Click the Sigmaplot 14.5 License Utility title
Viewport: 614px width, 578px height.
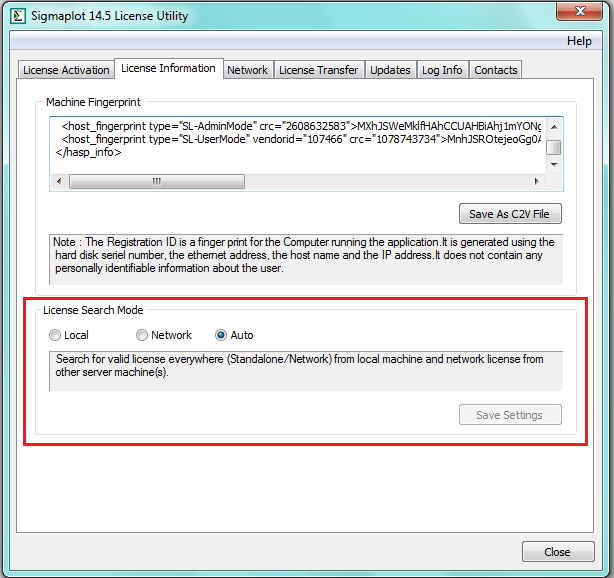(110, 16)
